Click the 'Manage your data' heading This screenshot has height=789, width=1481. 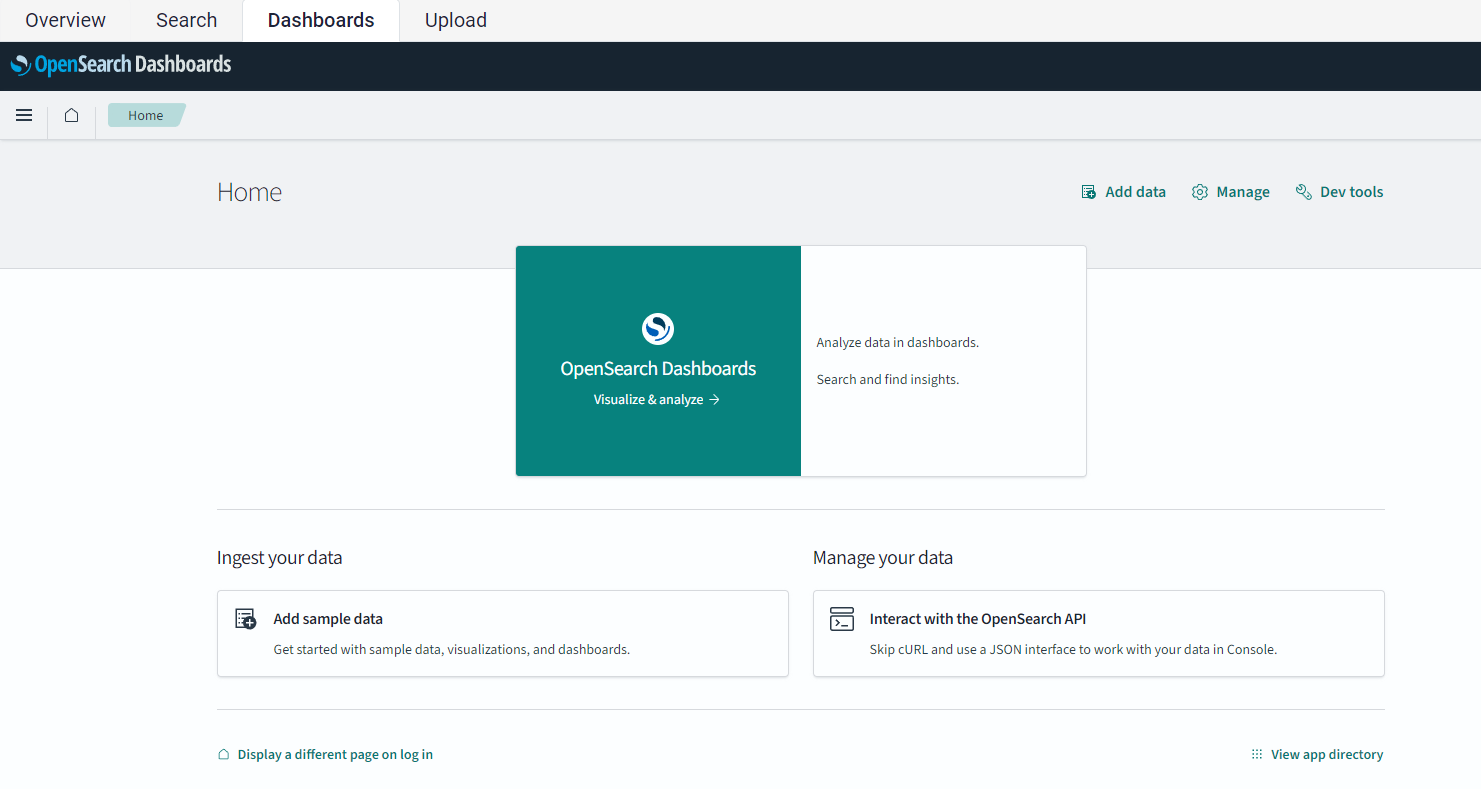883,558
